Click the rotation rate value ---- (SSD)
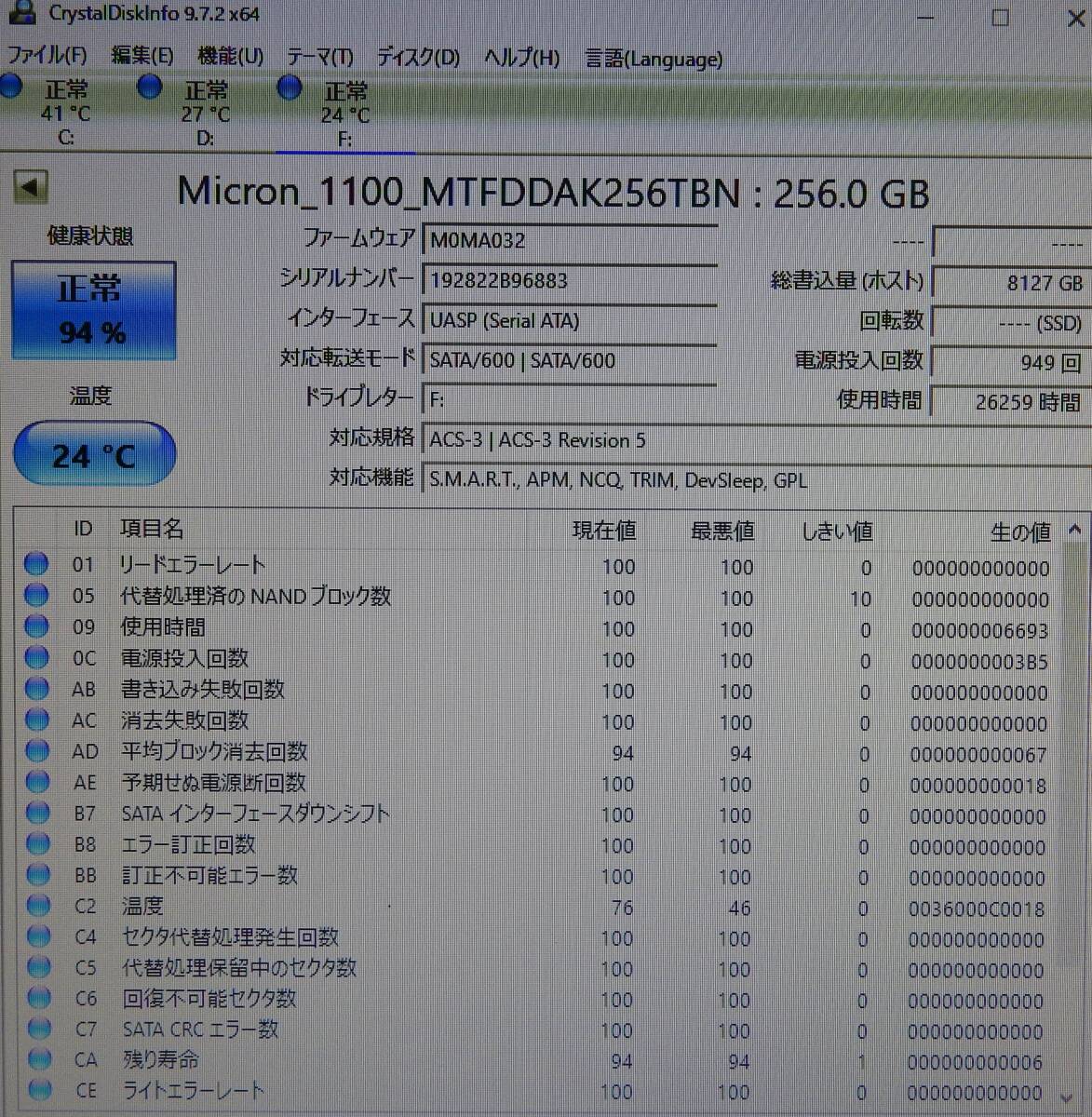This screenshot has height=1117, width=1092. pyautogui.click(x=1012, y=323)
